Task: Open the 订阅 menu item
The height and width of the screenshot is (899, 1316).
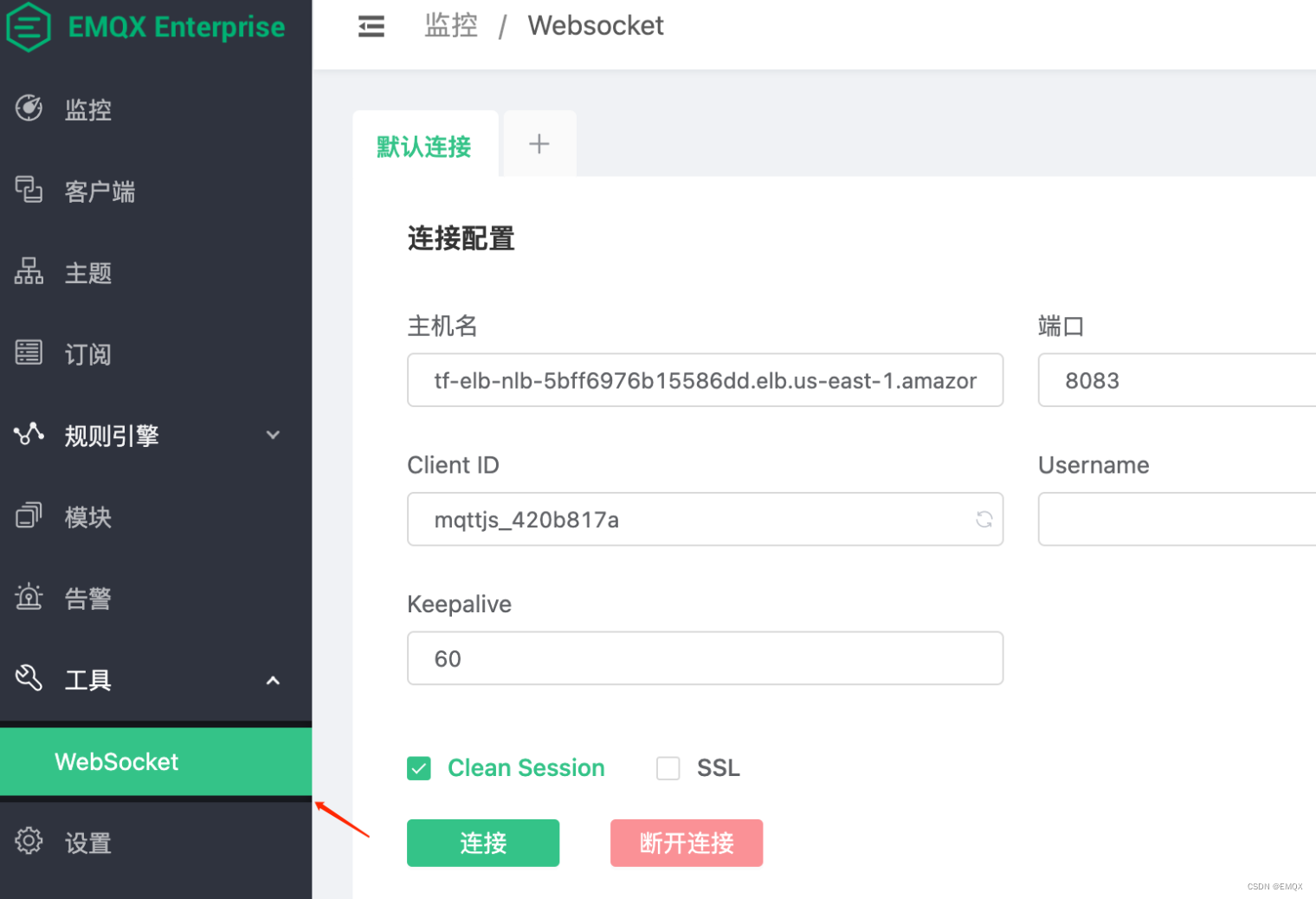Action: 156,353
